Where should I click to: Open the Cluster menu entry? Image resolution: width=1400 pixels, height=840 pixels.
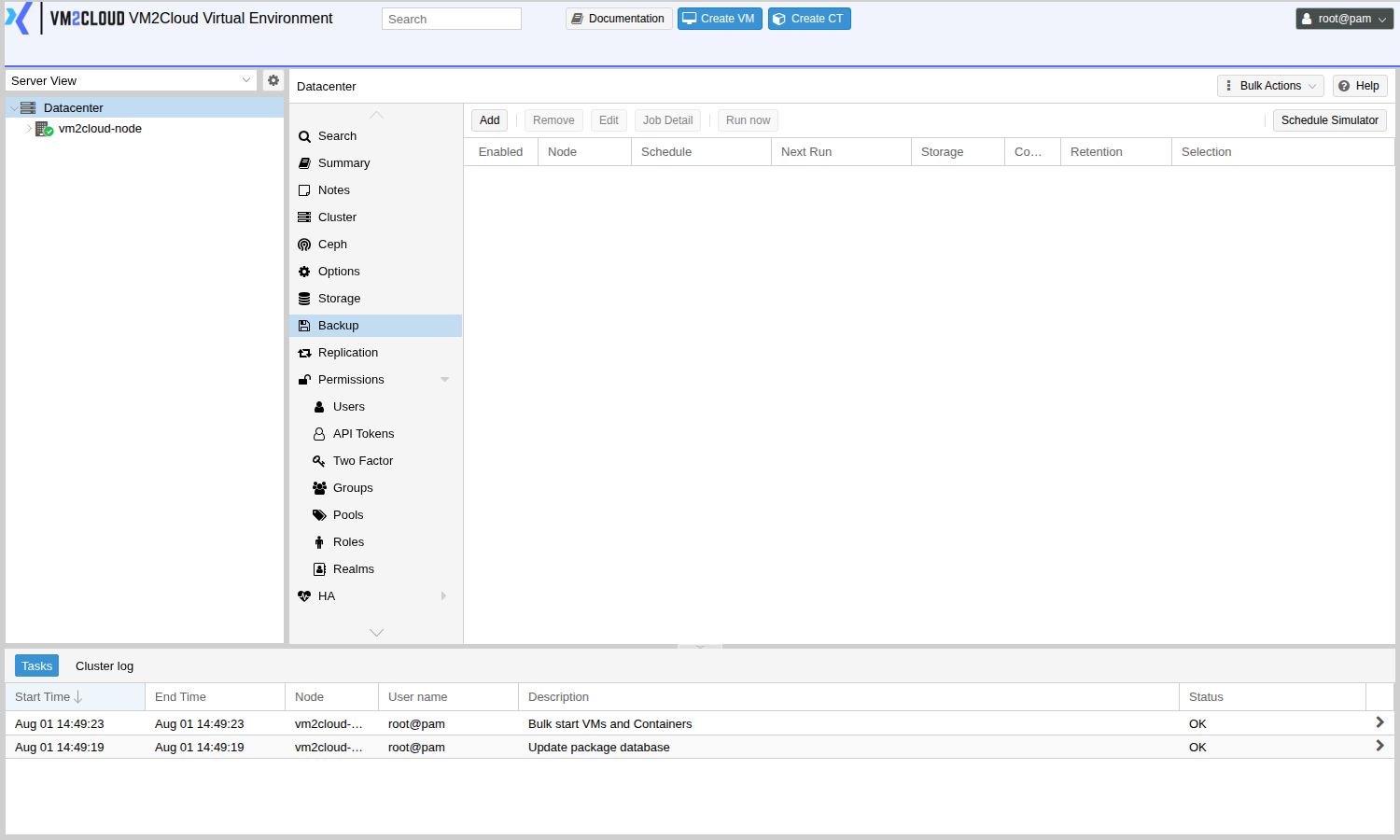point(375,217)
